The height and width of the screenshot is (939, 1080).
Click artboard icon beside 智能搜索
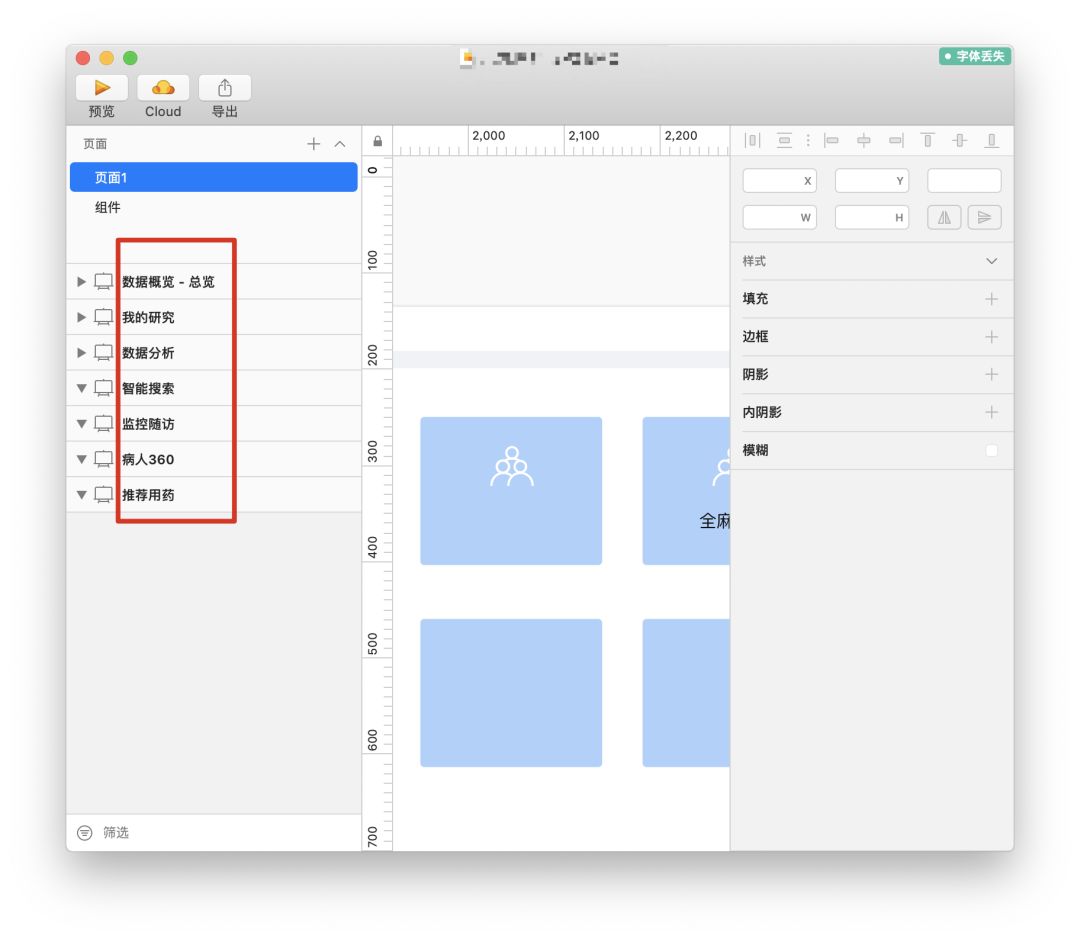[x=103, y=388]
